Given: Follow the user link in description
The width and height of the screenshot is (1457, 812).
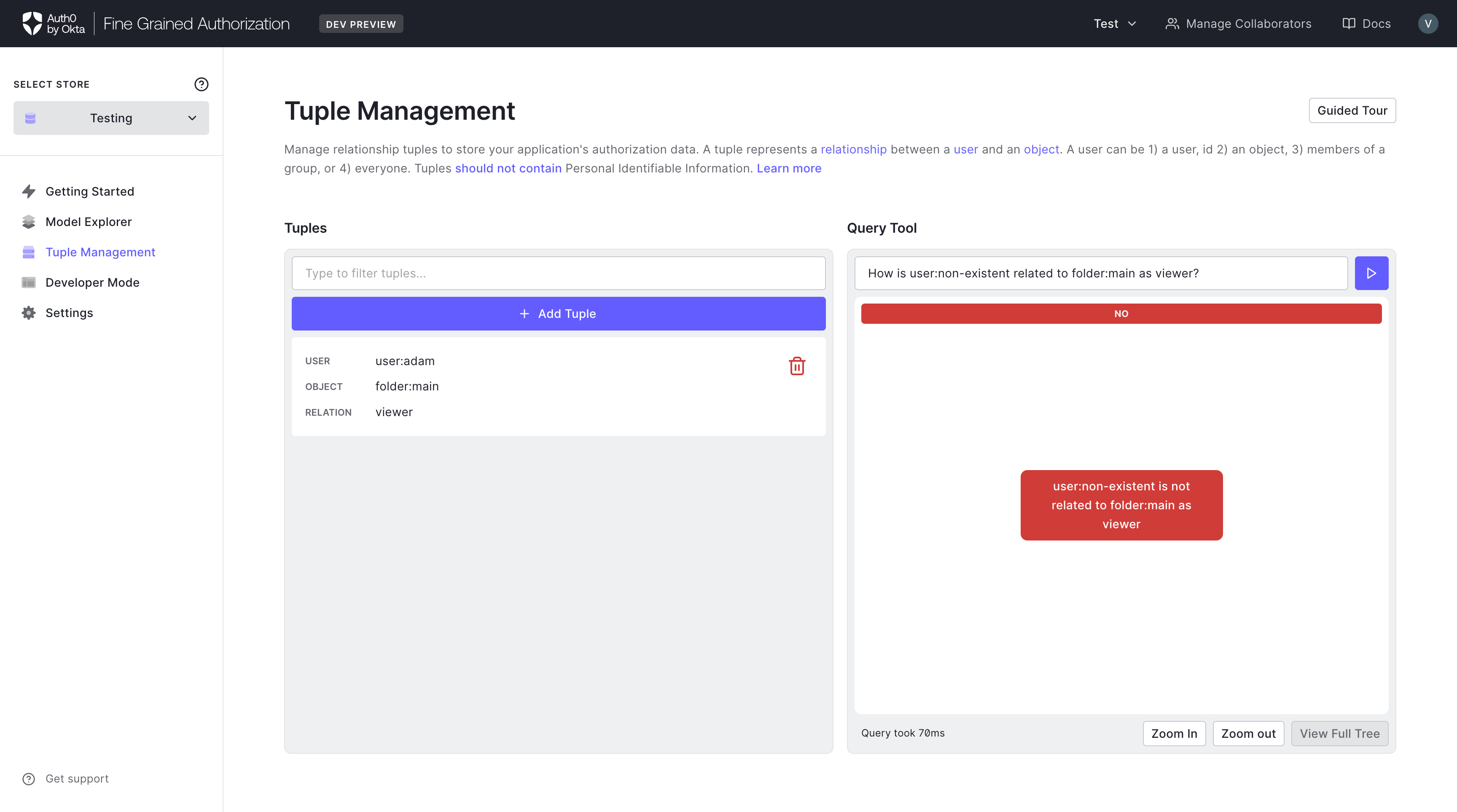Looking at the screenshot, I should [965, 149].
